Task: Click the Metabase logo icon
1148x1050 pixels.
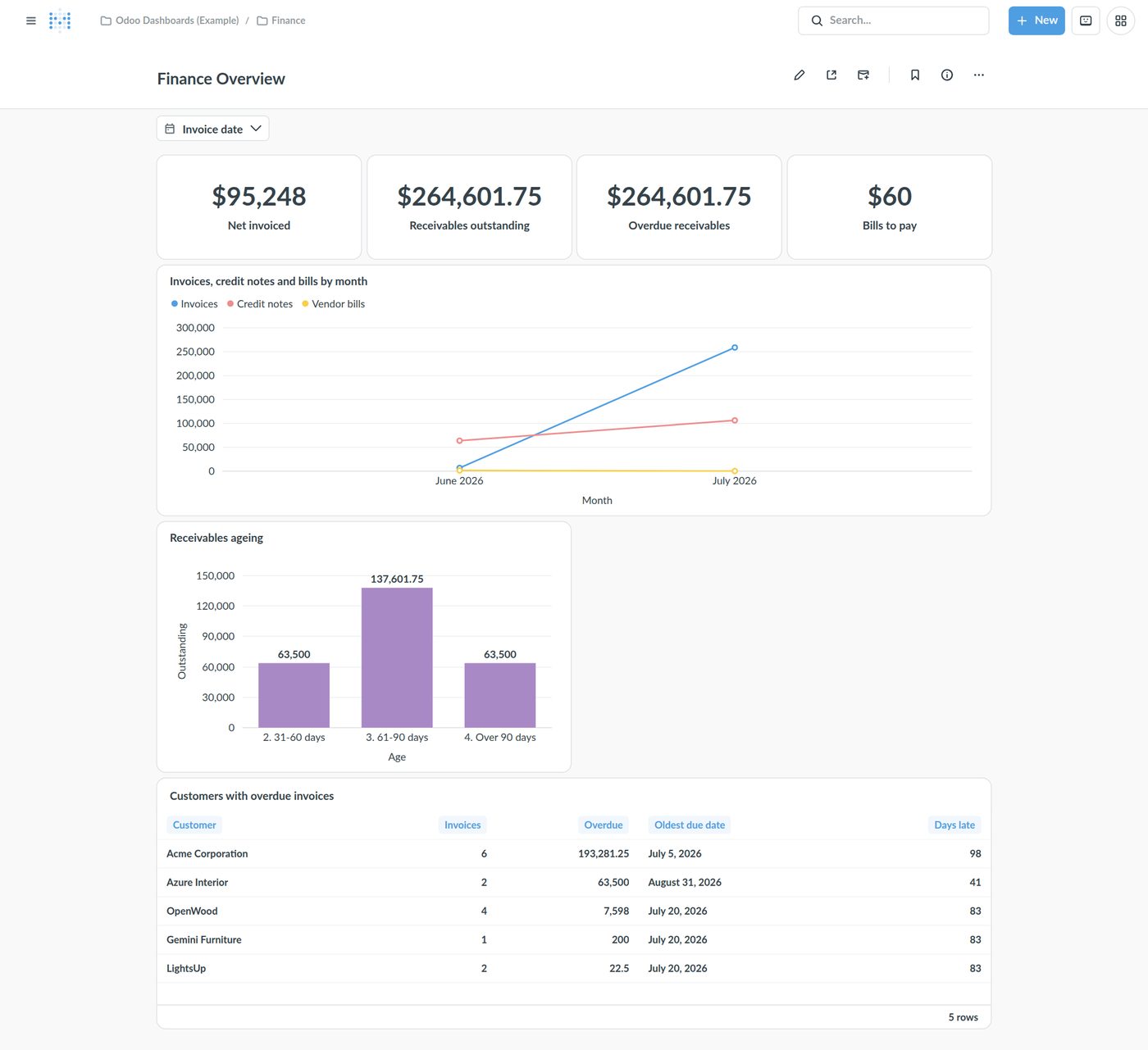Action: 60,20
